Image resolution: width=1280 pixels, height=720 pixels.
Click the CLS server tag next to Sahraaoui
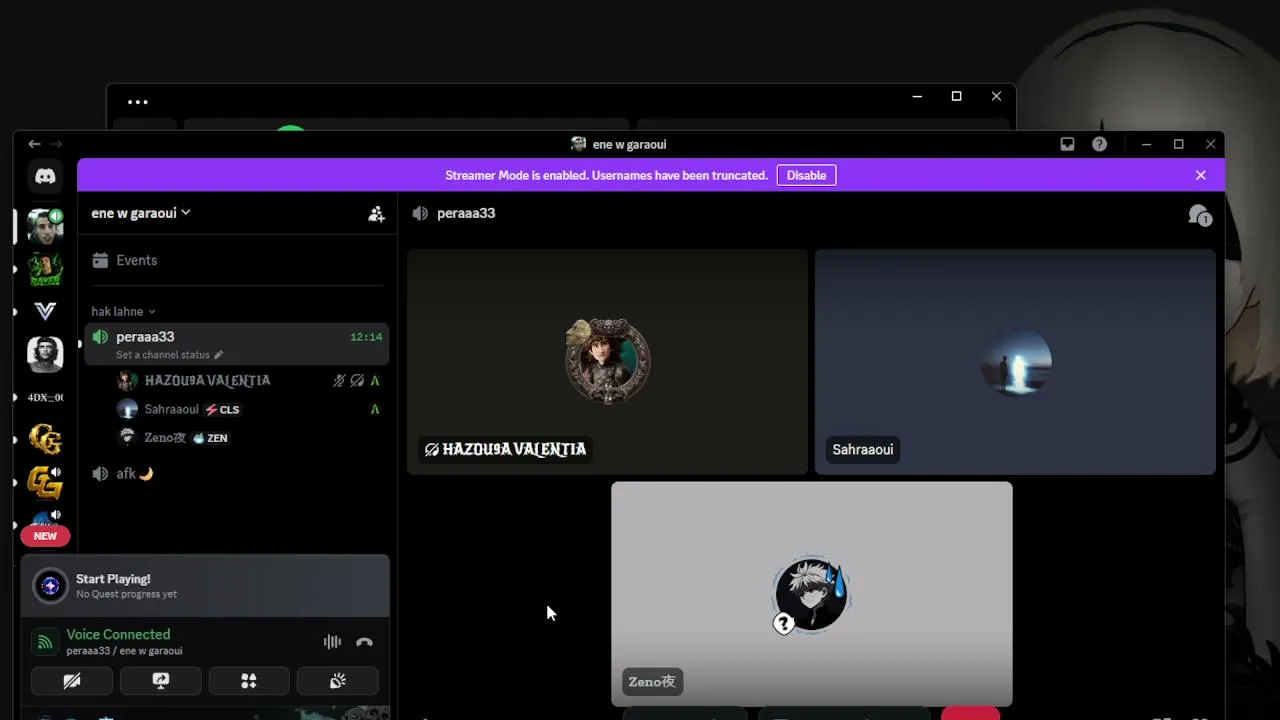click(x=223, y=410)
